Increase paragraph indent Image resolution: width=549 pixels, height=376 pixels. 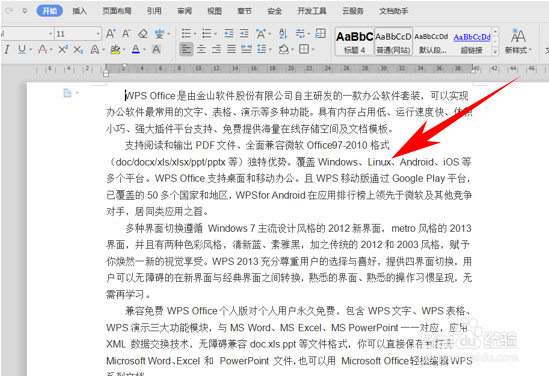244,34
